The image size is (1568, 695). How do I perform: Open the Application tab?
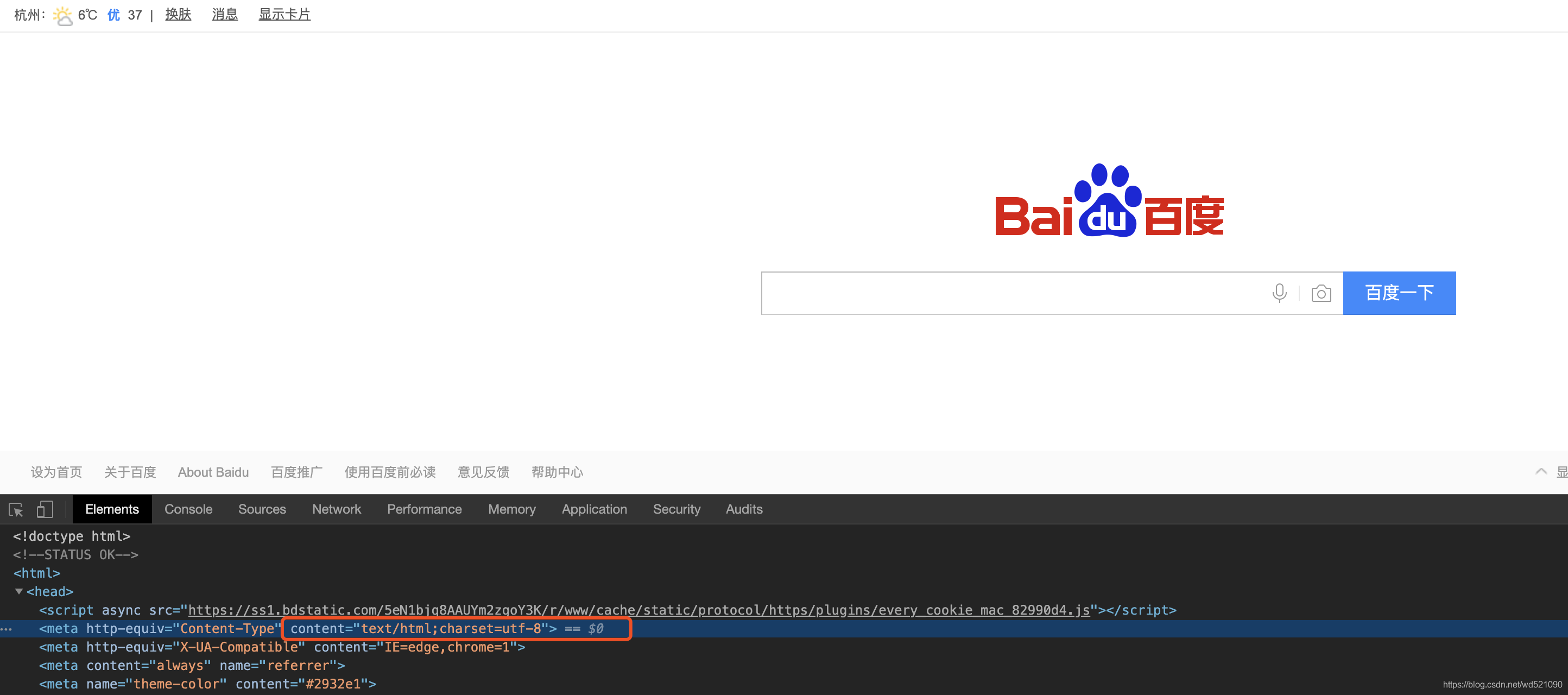[594, 509]
